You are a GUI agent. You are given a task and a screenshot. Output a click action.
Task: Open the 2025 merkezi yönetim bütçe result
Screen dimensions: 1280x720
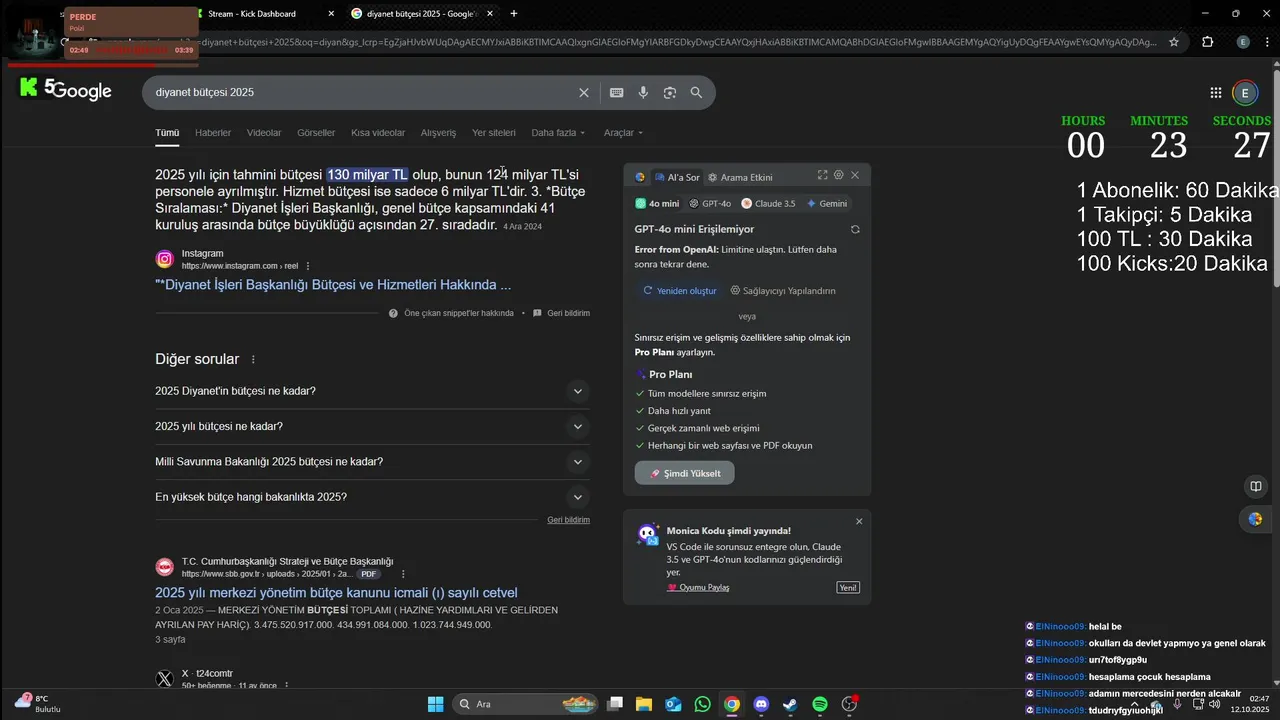tap(336, 592)
